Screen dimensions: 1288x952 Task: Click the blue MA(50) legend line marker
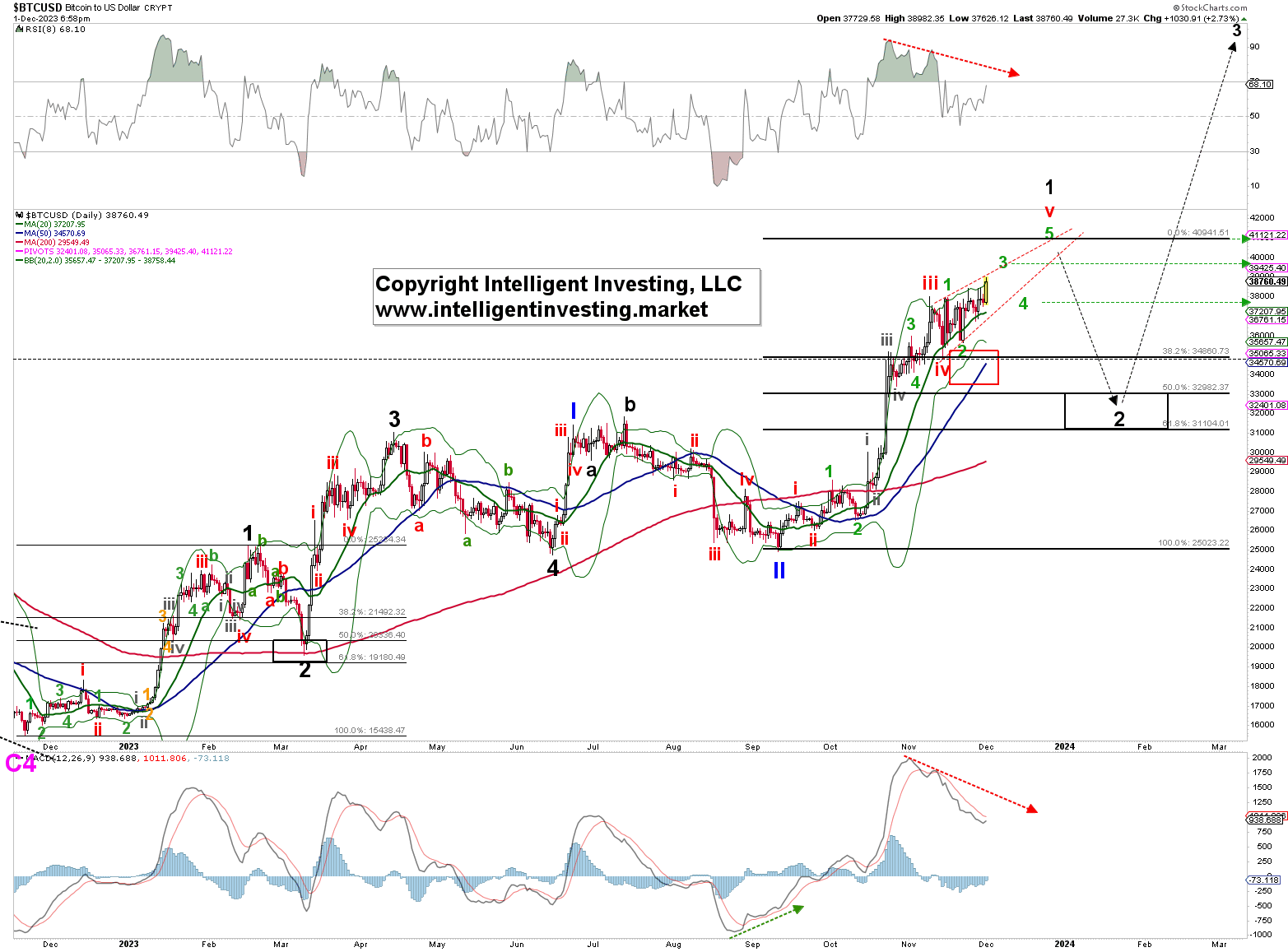pos(20,233)
